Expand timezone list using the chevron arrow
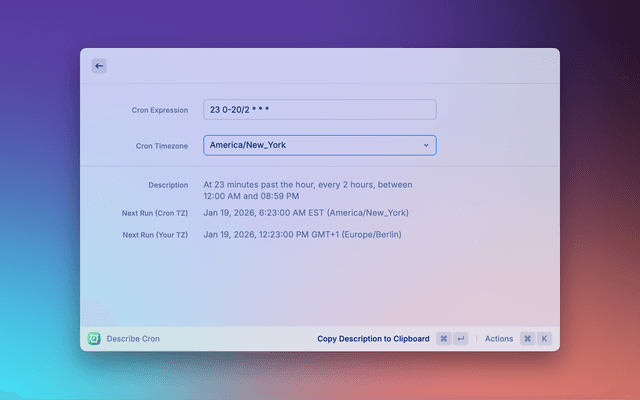 tap(426, 145)
